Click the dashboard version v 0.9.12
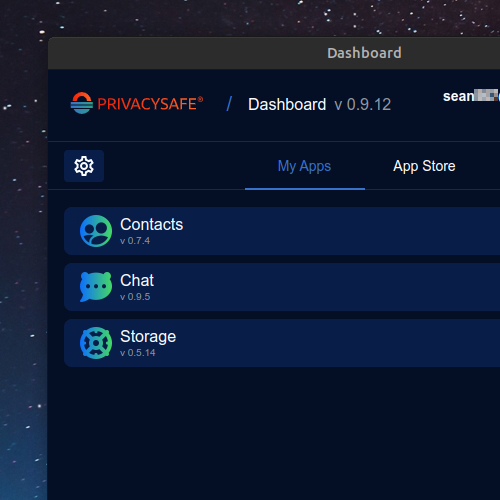The image size is (500, 500). [x=363, y=105]
